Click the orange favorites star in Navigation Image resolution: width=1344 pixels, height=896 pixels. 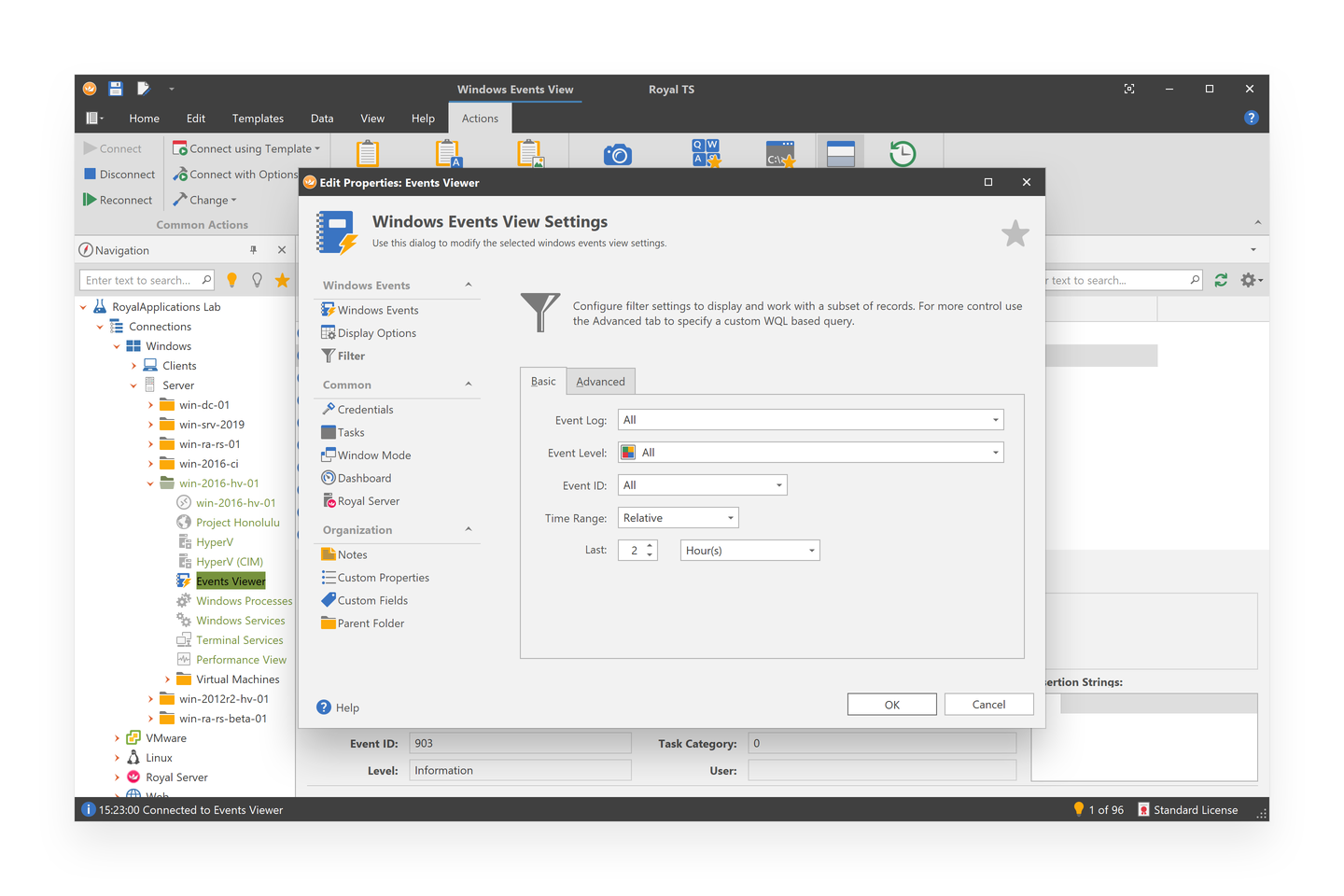pos(282,280)
